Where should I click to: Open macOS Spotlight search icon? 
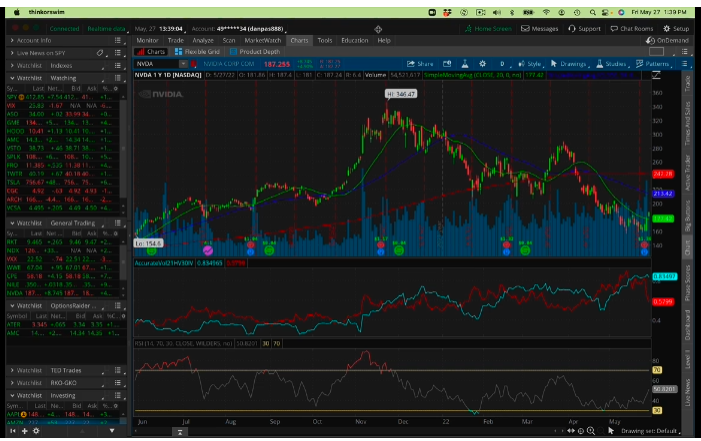pos(592,13)
